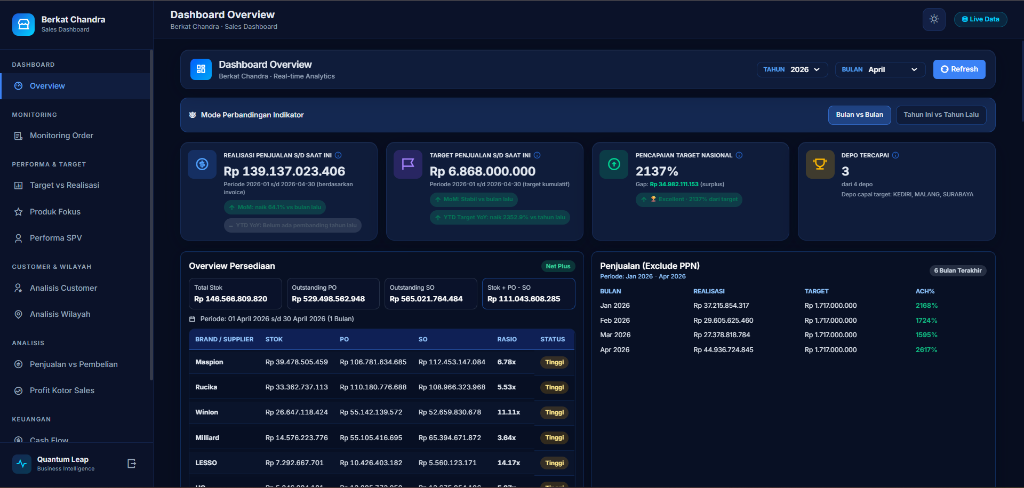Click the Outstanding PO card
The image size is (1024, 488).
333,294
